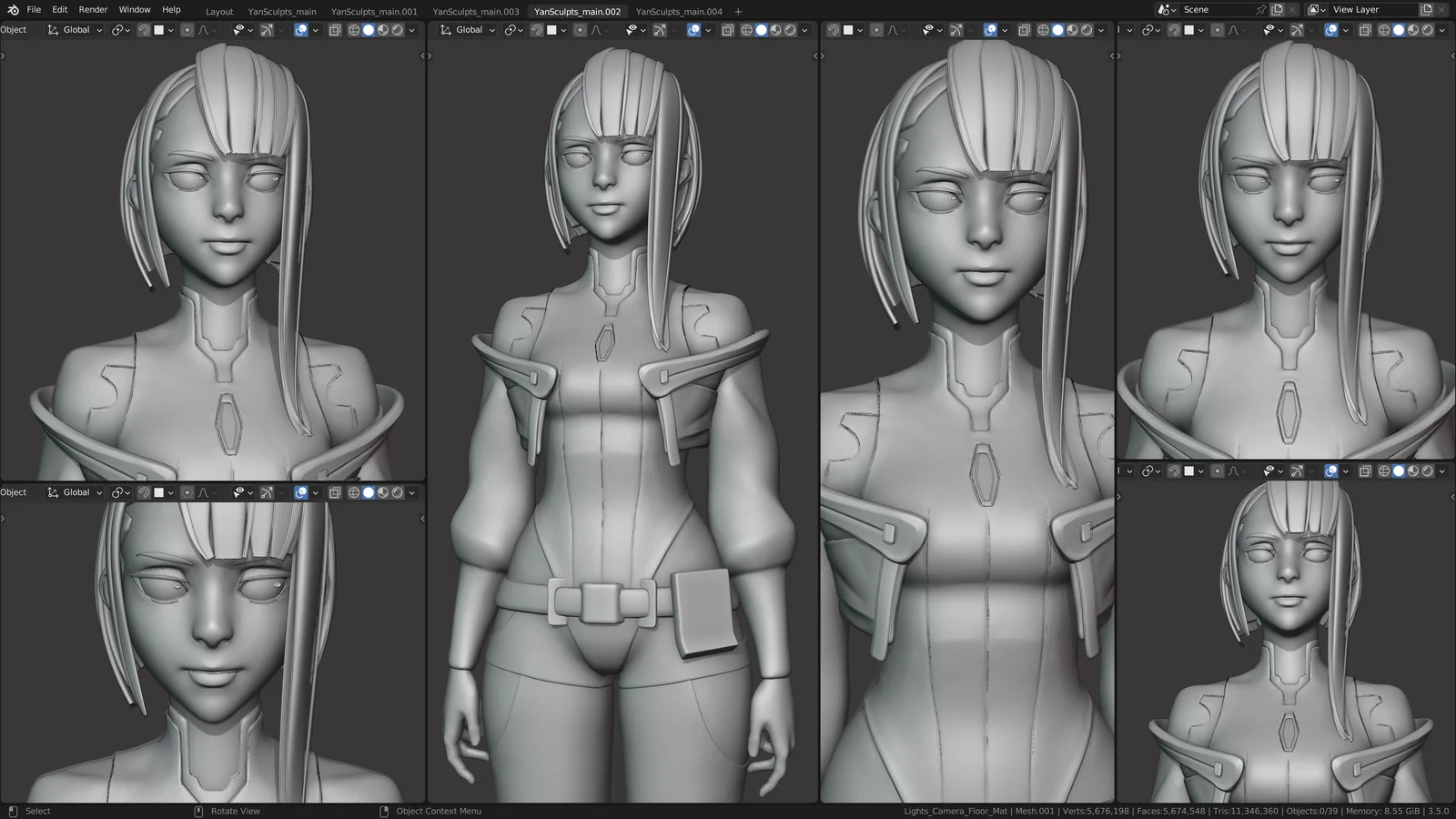Switch the first viewport to wireframe shading
Screen dimensions: 1456x819
click(x=353, y=29)
